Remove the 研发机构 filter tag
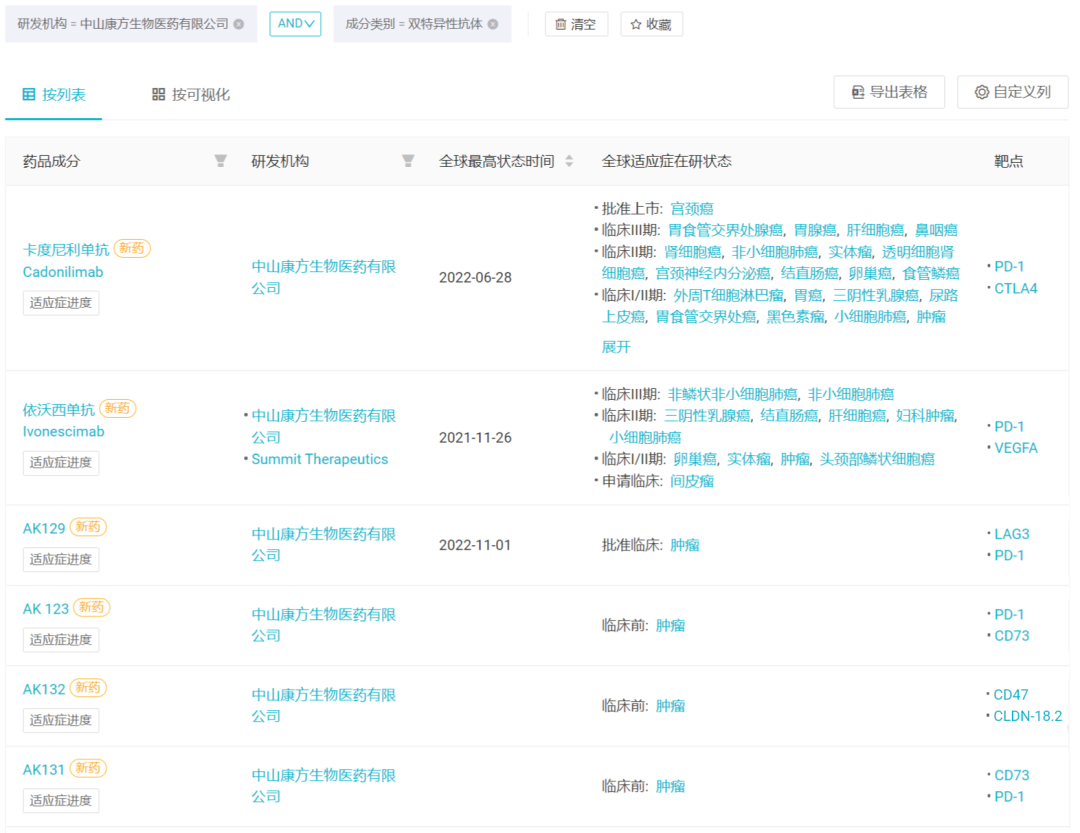This screenshot has height=833, width=1080. tap(238, 24)
